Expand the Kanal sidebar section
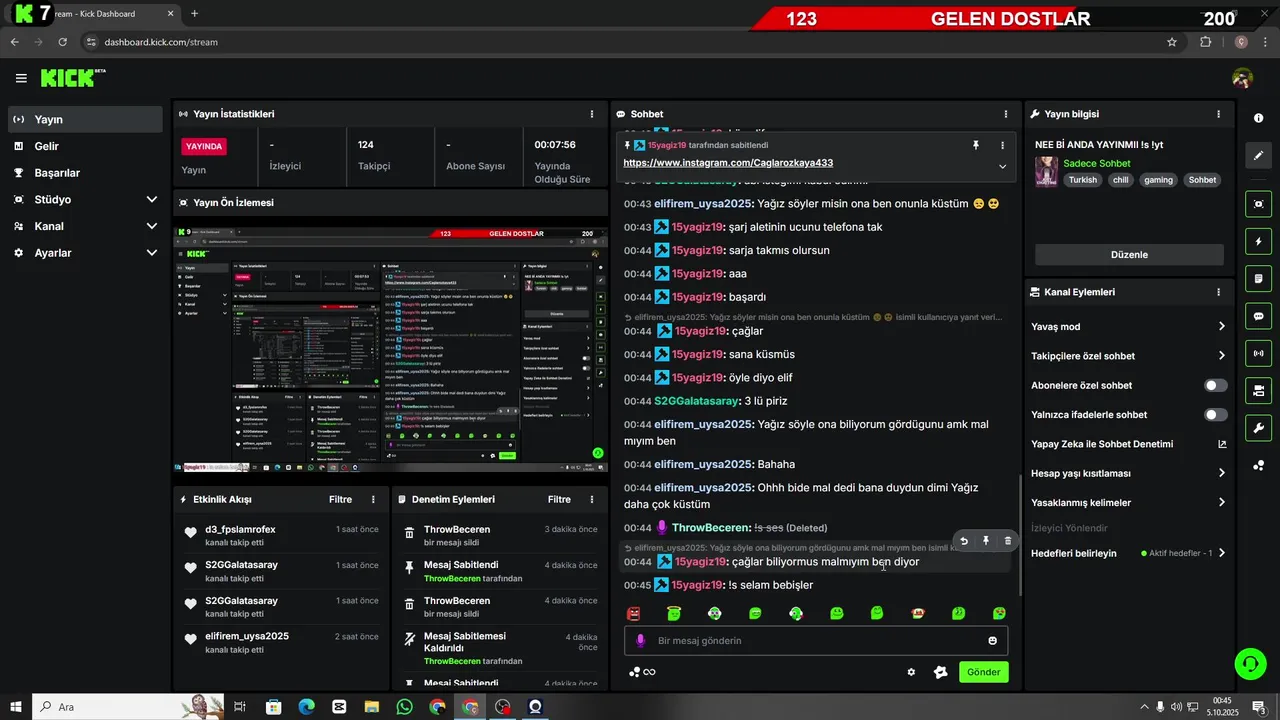Screen dimensions: 1280x720 click(85, 226)
